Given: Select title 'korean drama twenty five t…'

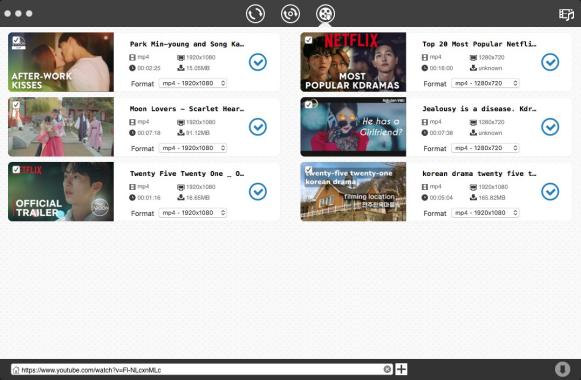Looking at the screenshot, I should pos(479,174).
